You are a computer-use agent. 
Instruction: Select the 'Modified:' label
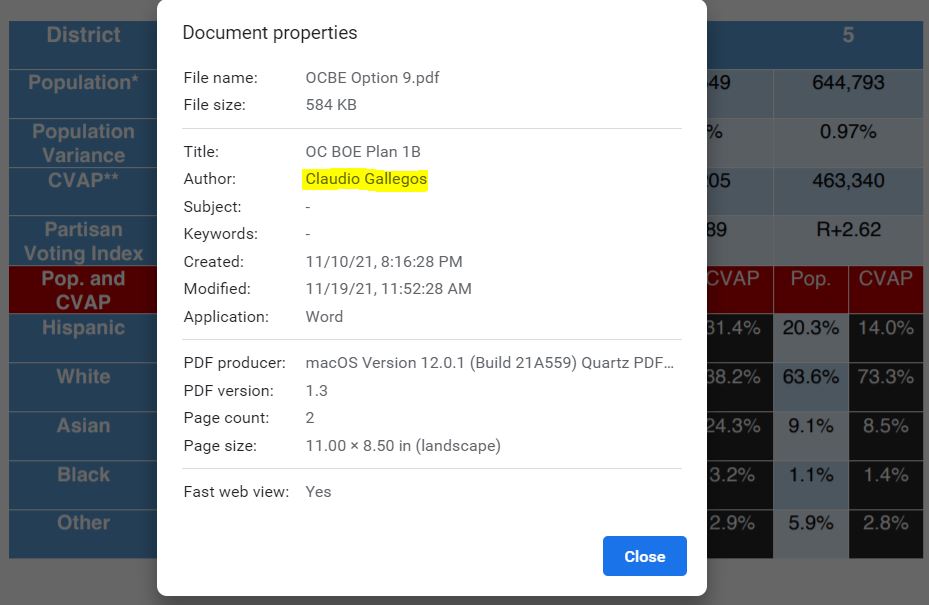[x=217, y=289]
